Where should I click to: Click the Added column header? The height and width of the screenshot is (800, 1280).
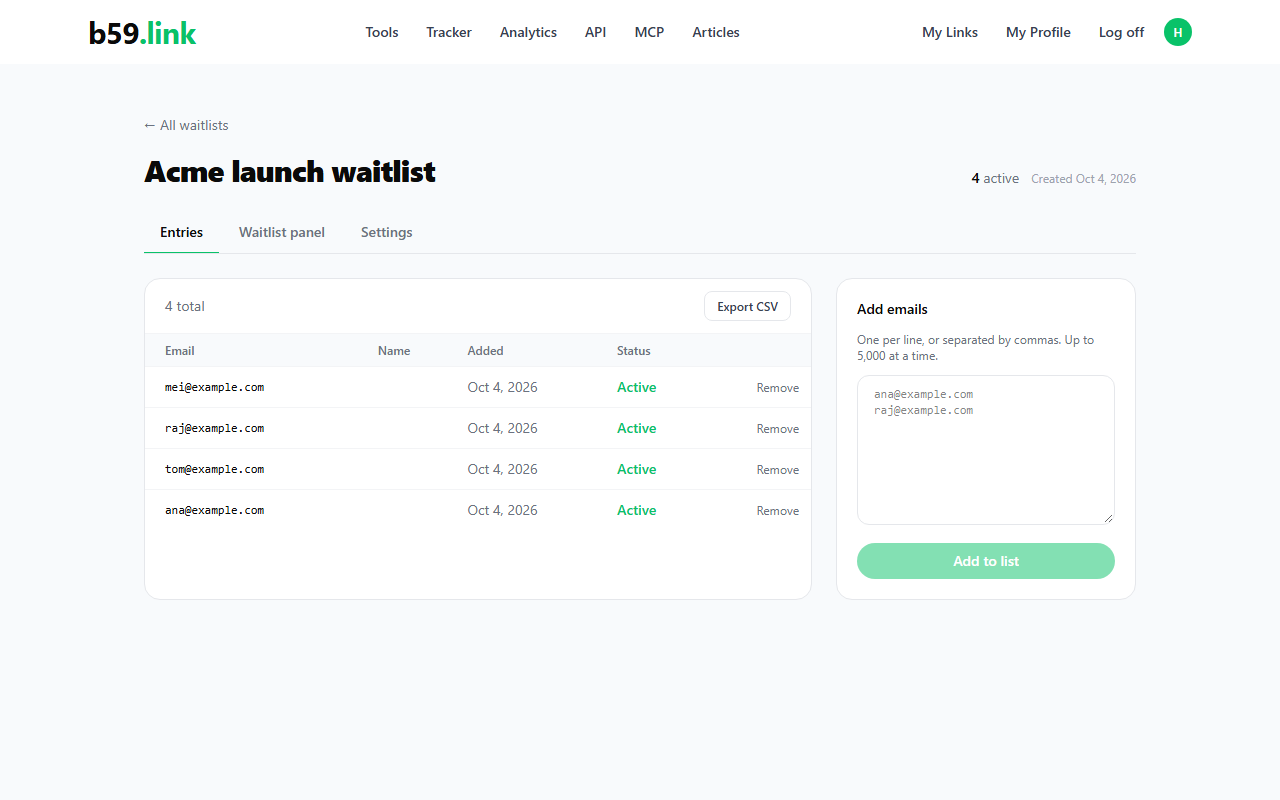[485, 351]
